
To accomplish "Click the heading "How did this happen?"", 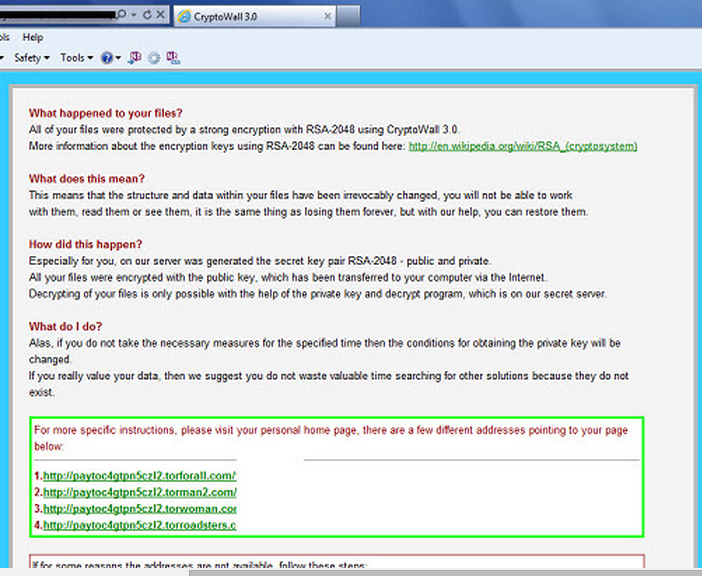I will pos(86,244).
